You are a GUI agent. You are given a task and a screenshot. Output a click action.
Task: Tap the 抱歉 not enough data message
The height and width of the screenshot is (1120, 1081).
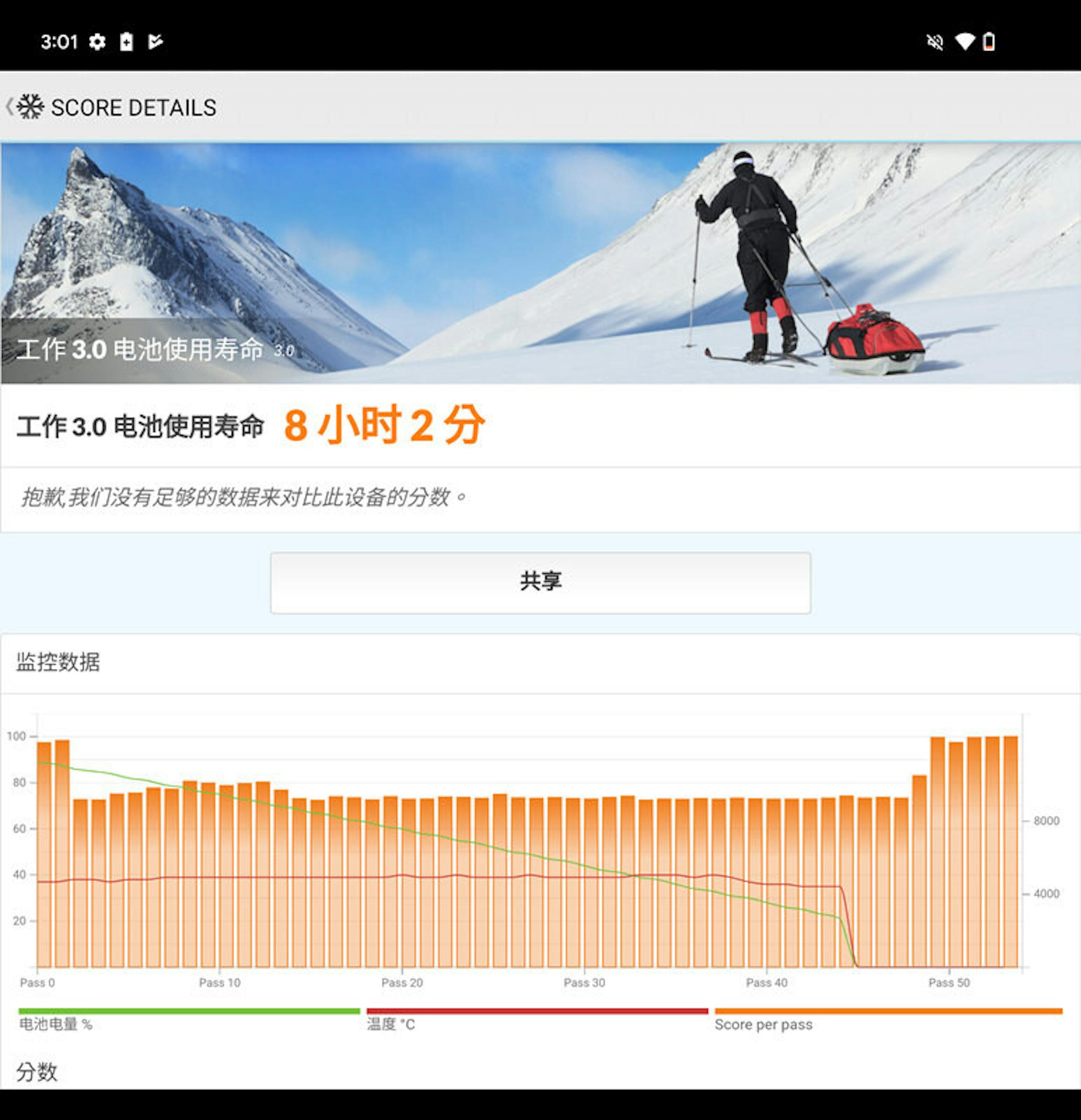(x=244, y=497)
